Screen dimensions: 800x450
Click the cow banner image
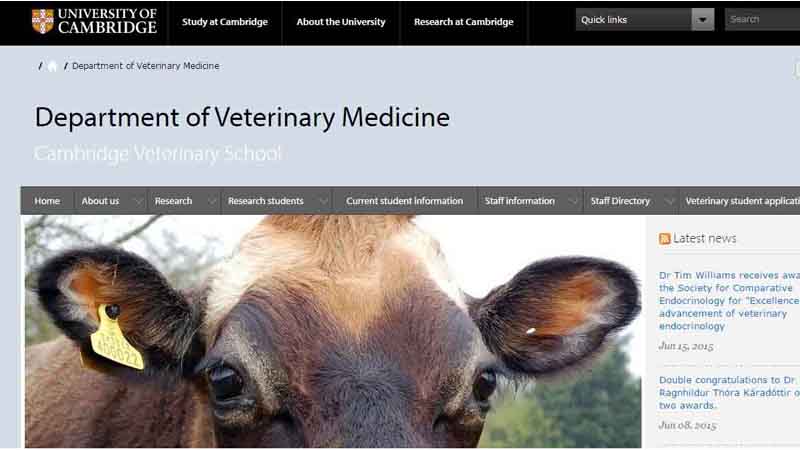click(x=333, y=332)
